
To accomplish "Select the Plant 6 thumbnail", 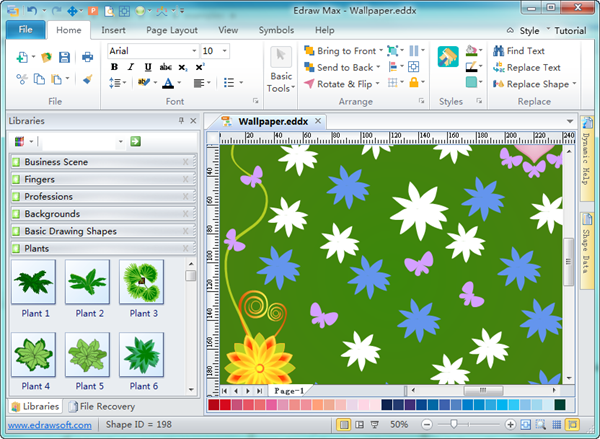I will click(142, 355).
